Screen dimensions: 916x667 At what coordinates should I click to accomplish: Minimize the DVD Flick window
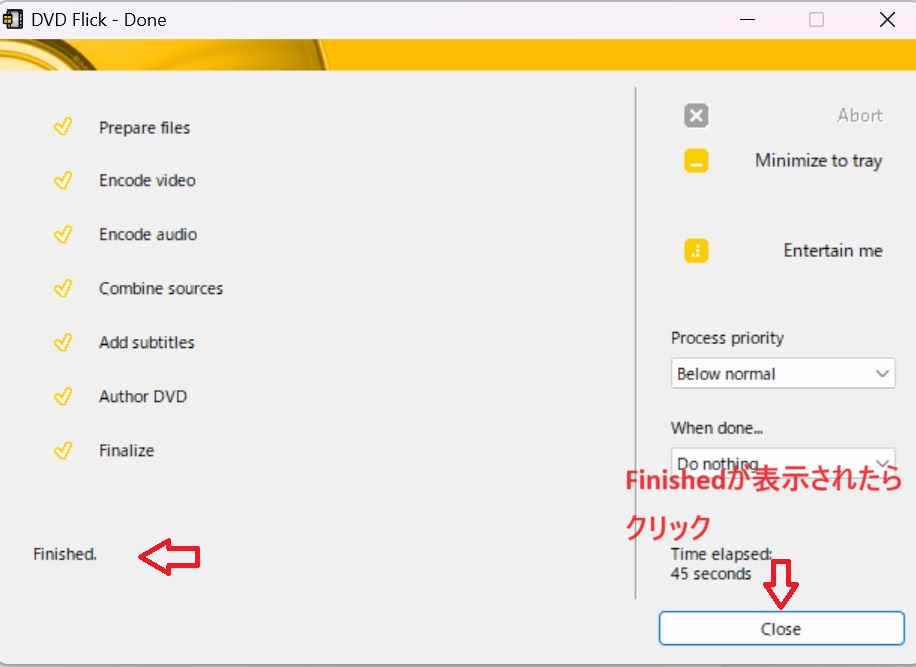coord(747,19)
